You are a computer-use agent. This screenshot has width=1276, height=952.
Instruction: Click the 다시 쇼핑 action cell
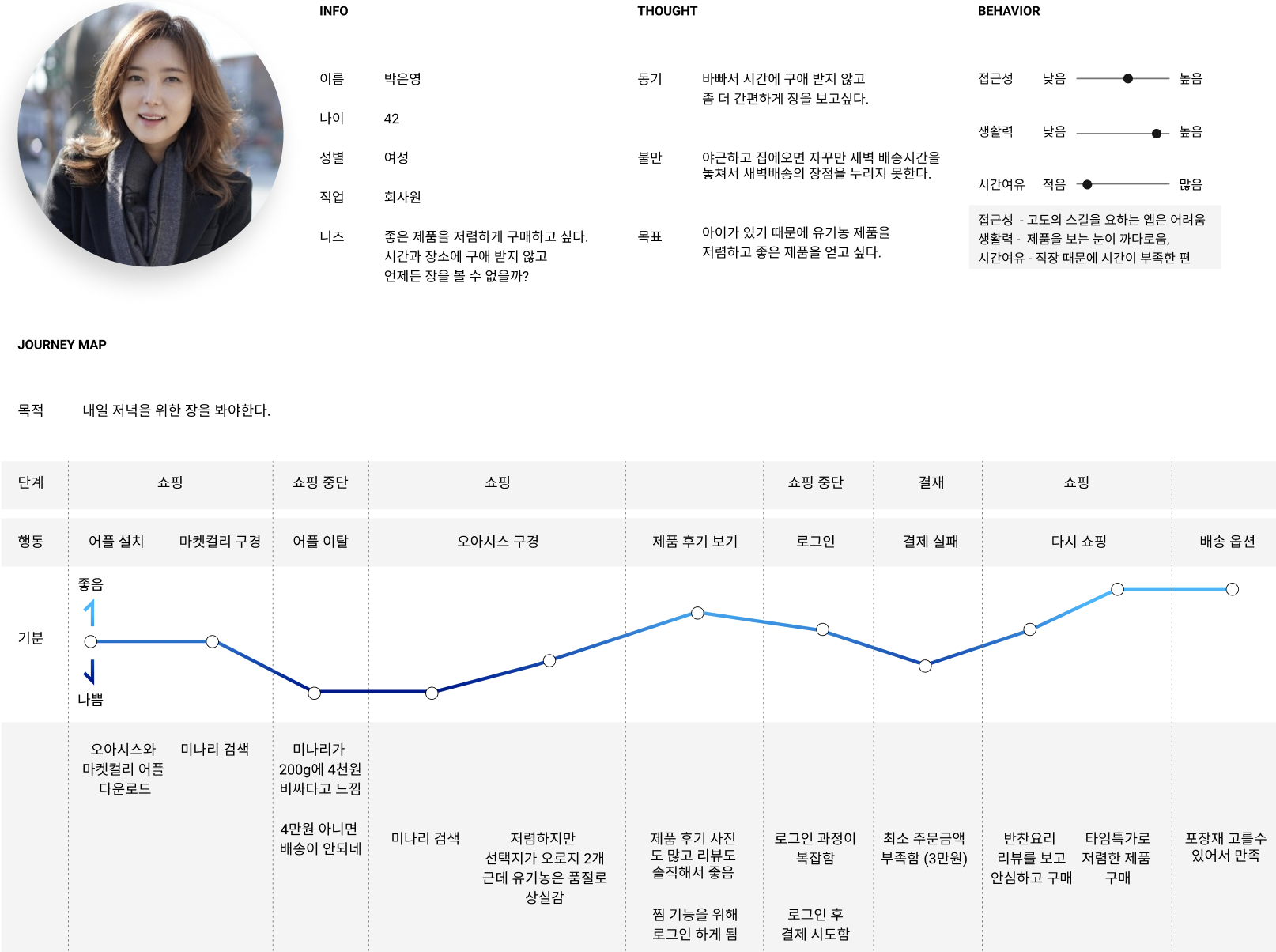[x=1078, y=542]
